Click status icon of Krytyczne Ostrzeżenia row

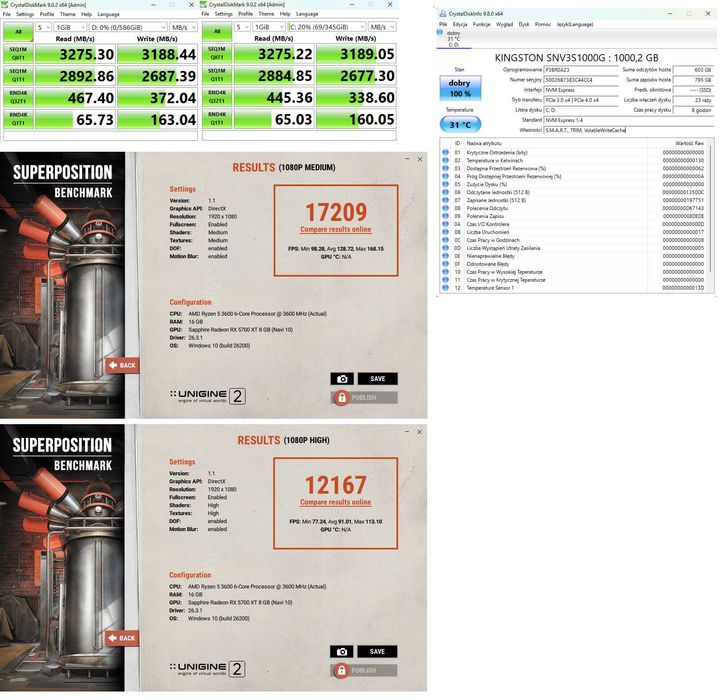click(x=445, y=152)
